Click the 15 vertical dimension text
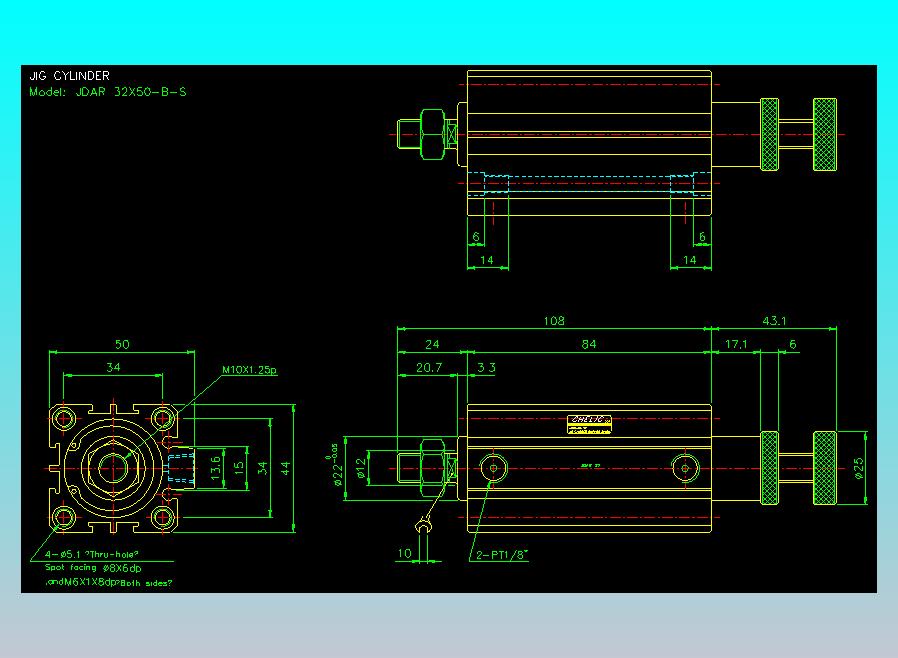The height and width of the screenshot is (658, 898). pyautogui.click(x=239, y=467)
